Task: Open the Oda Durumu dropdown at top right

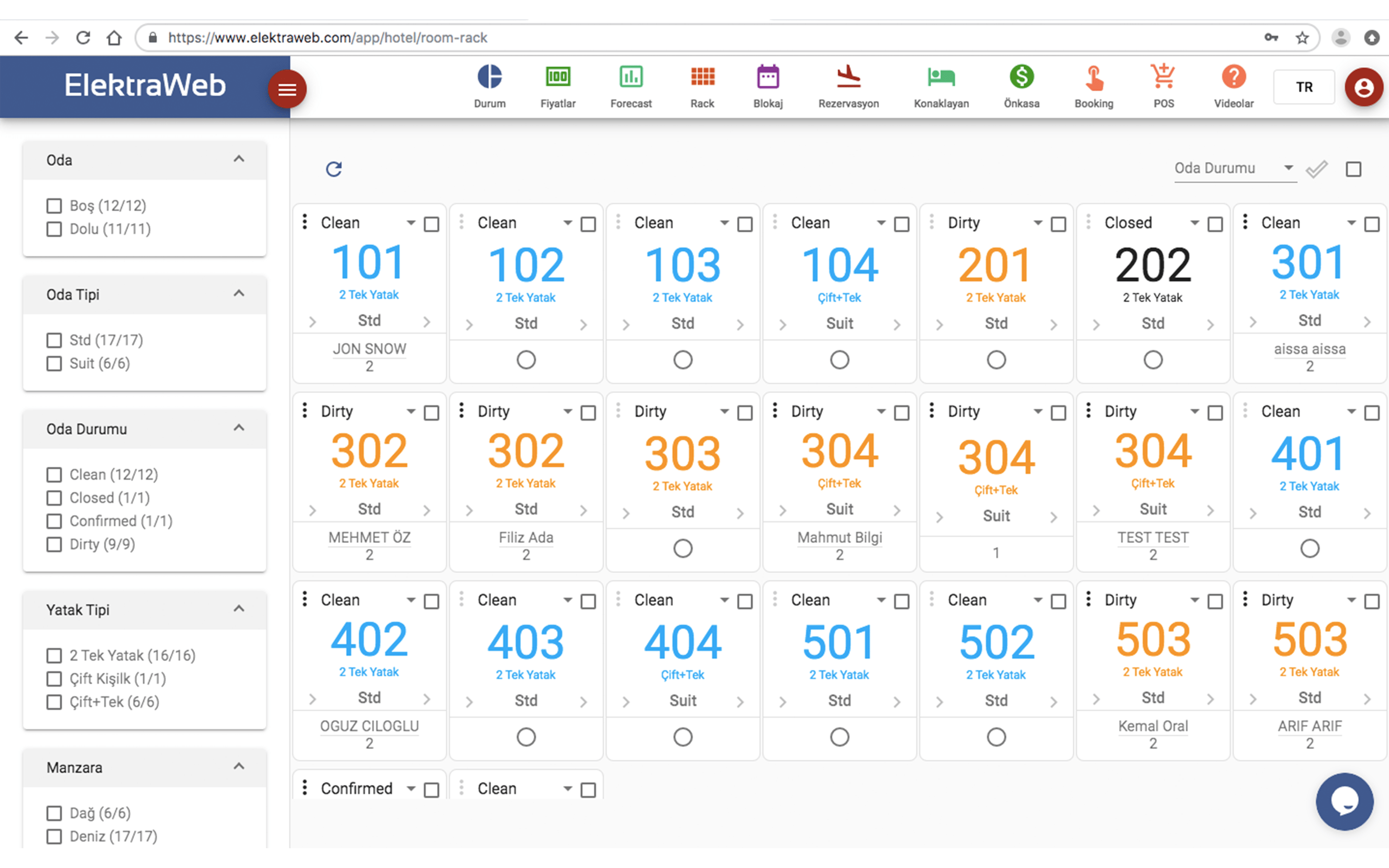Action: (1235, 169)
